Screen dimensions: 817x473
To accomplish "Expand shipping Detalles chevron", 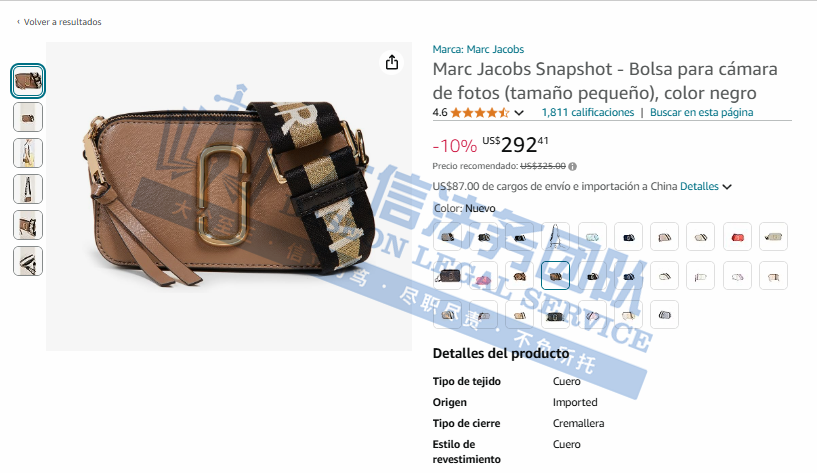I will (x=727, y=187).
